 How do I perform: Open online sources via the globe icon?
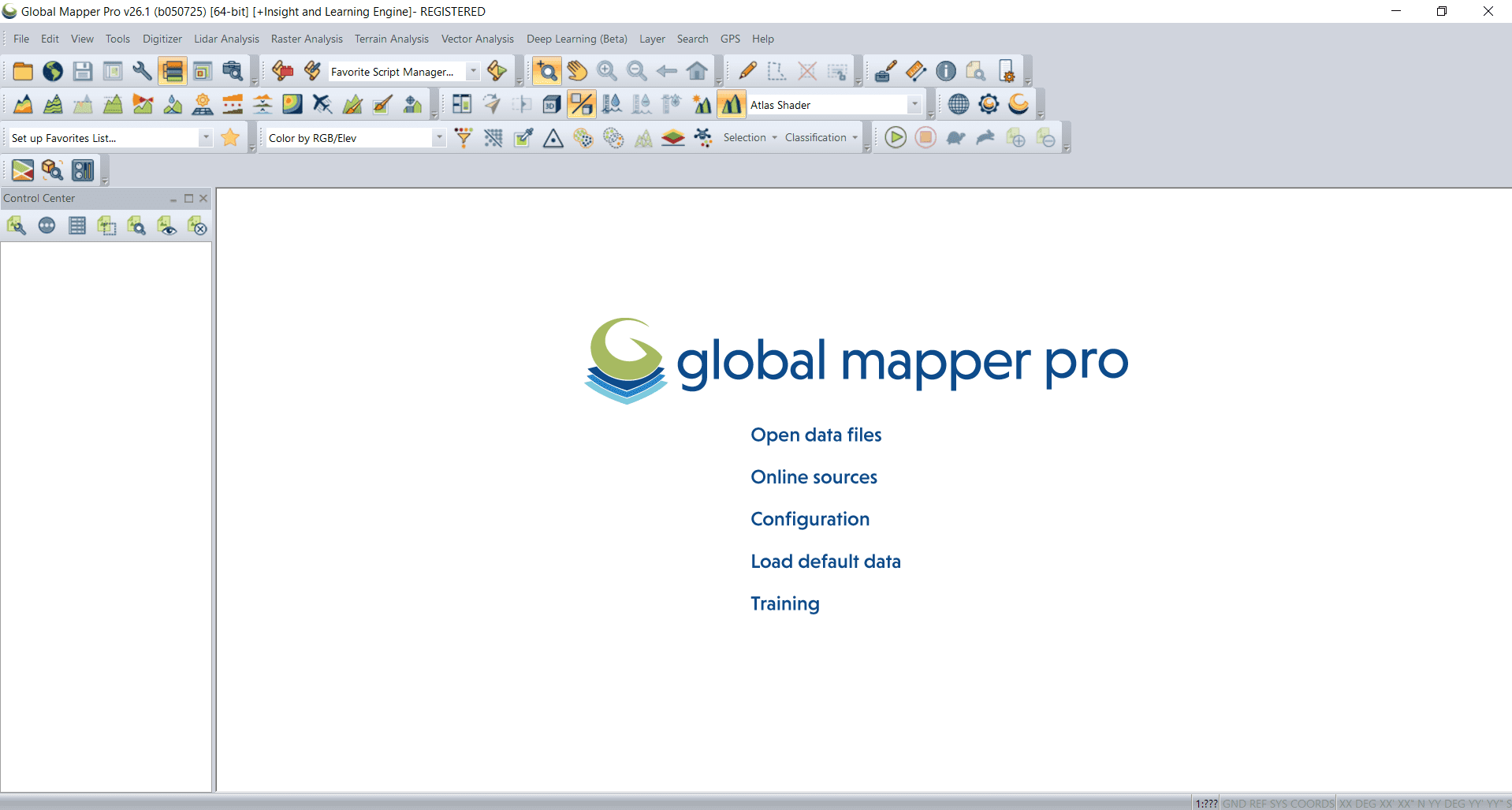tap(53, 71)
